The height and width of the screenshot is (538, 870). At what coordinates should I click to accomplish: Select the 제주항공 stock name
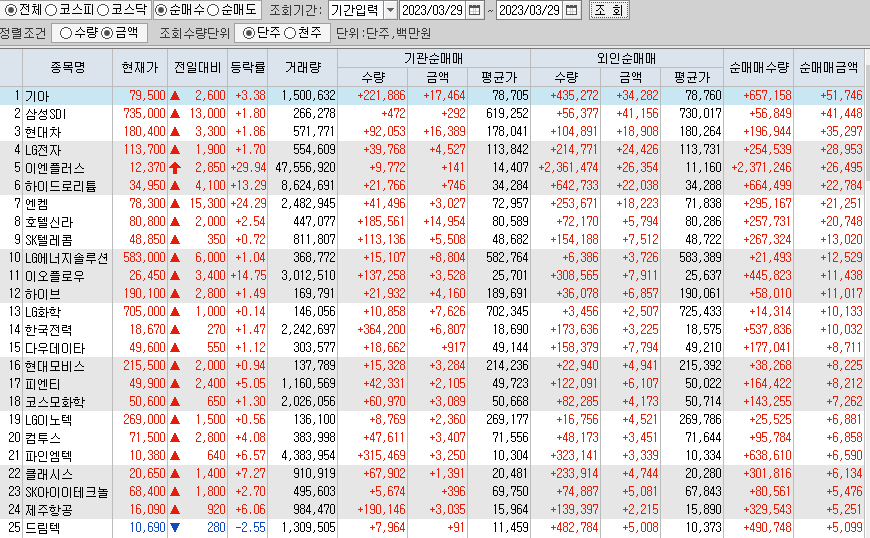tap(48, 510)
